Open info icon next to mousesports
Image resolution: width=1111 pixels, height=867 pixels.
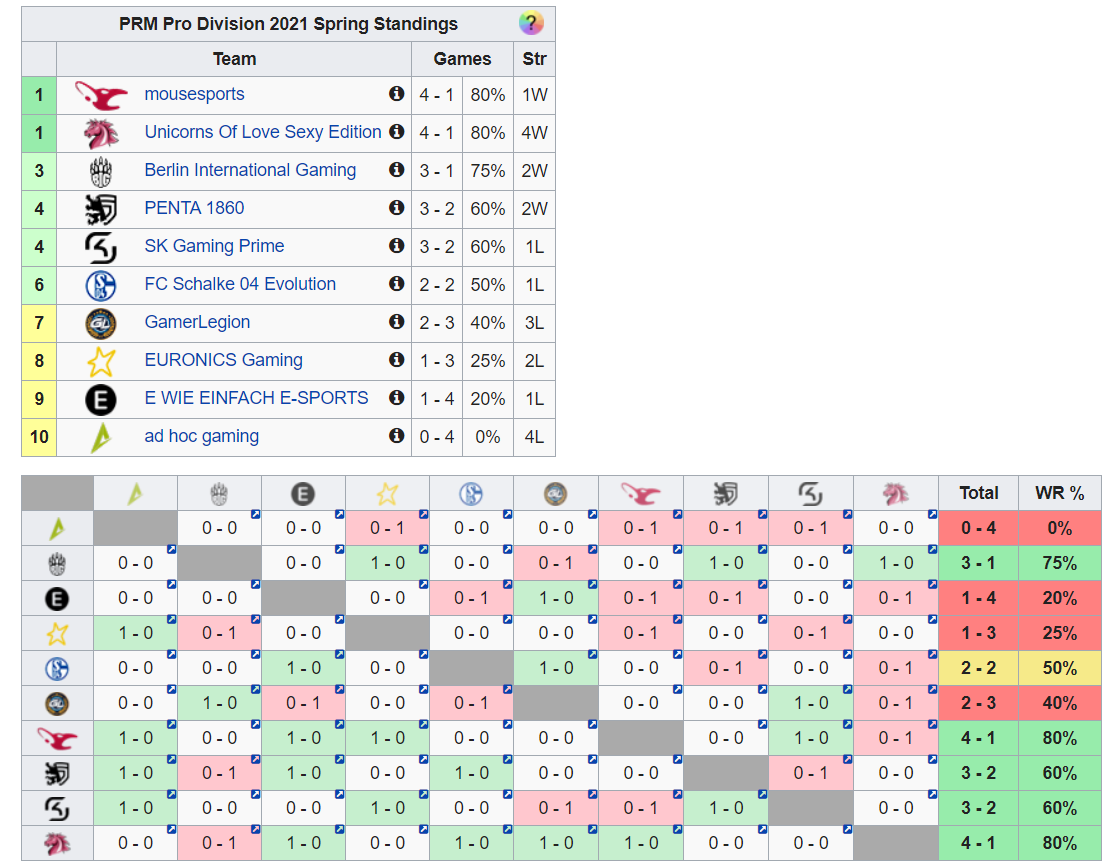[x=396, y=94]
